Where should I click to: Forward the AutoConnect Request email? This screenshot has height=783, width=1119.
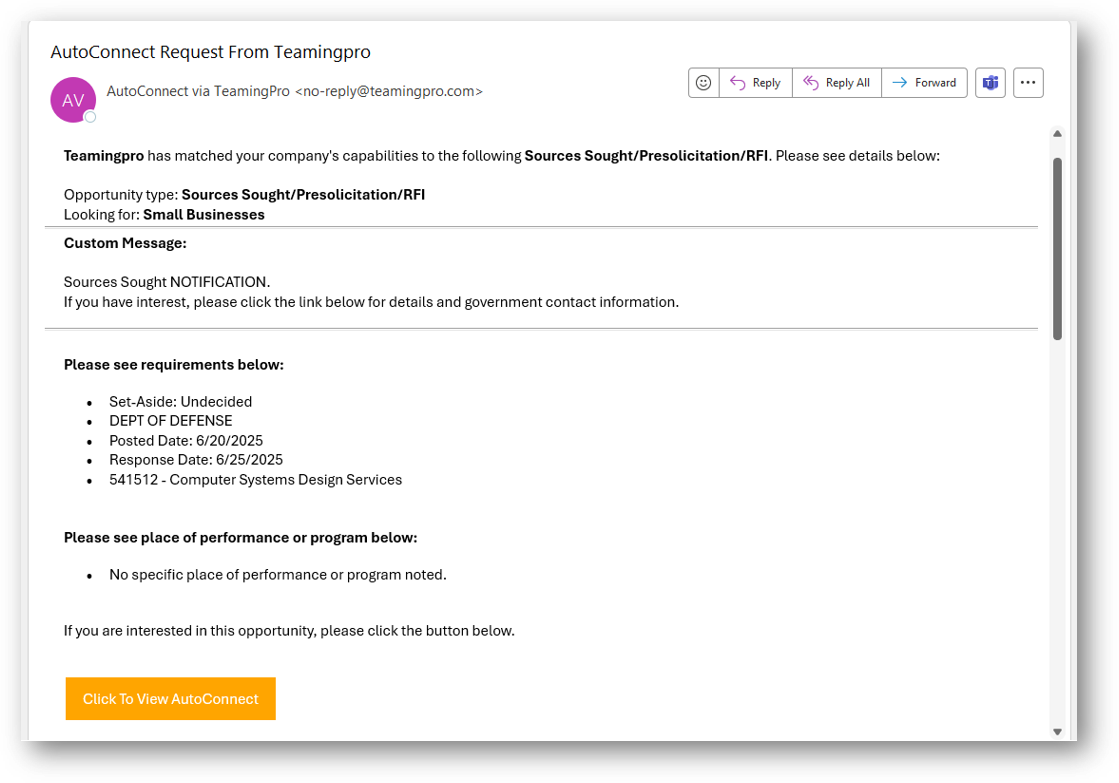pyautogui.click(x=924, y=83)
